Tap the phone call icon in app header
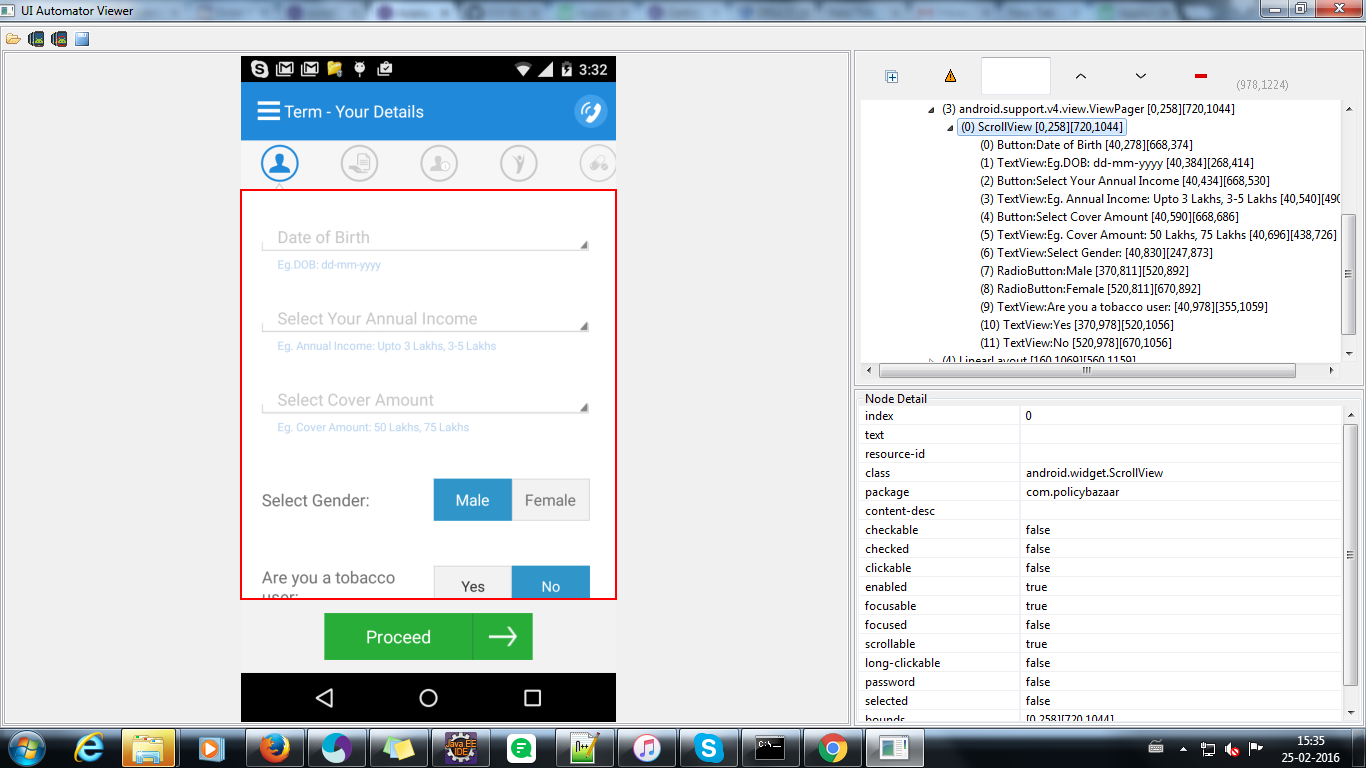The width and height of the screenshot is (1366, 768). 590,111
